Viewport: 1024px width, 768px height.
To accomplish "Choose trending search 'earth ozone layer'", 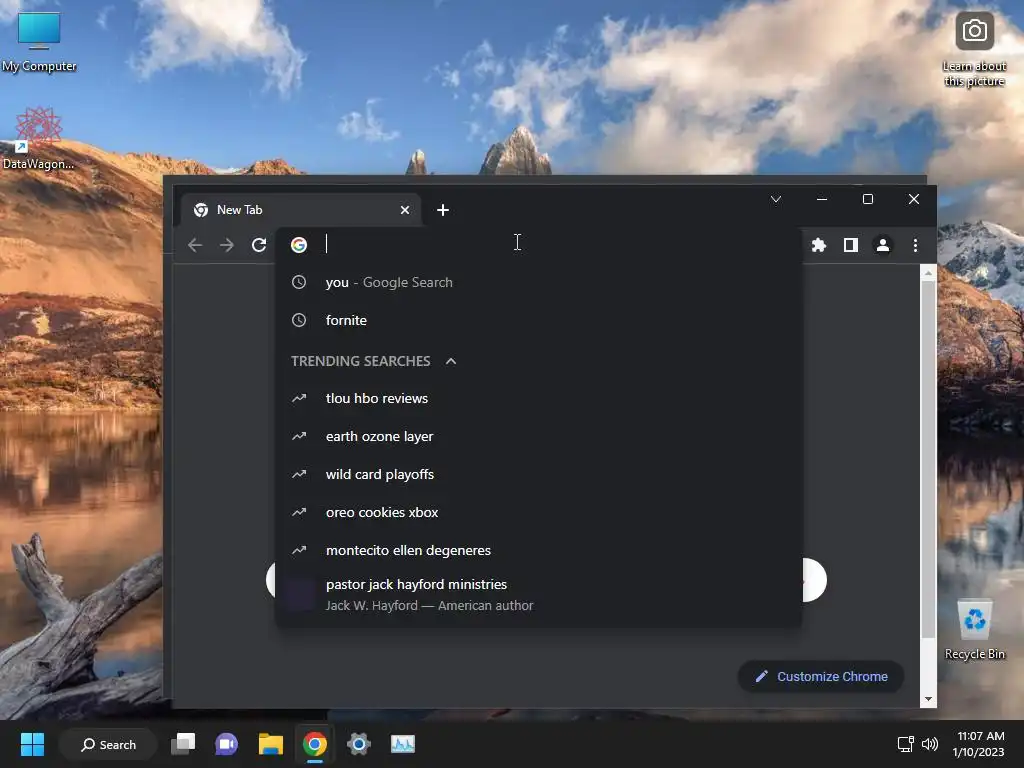I will point(539,436).
